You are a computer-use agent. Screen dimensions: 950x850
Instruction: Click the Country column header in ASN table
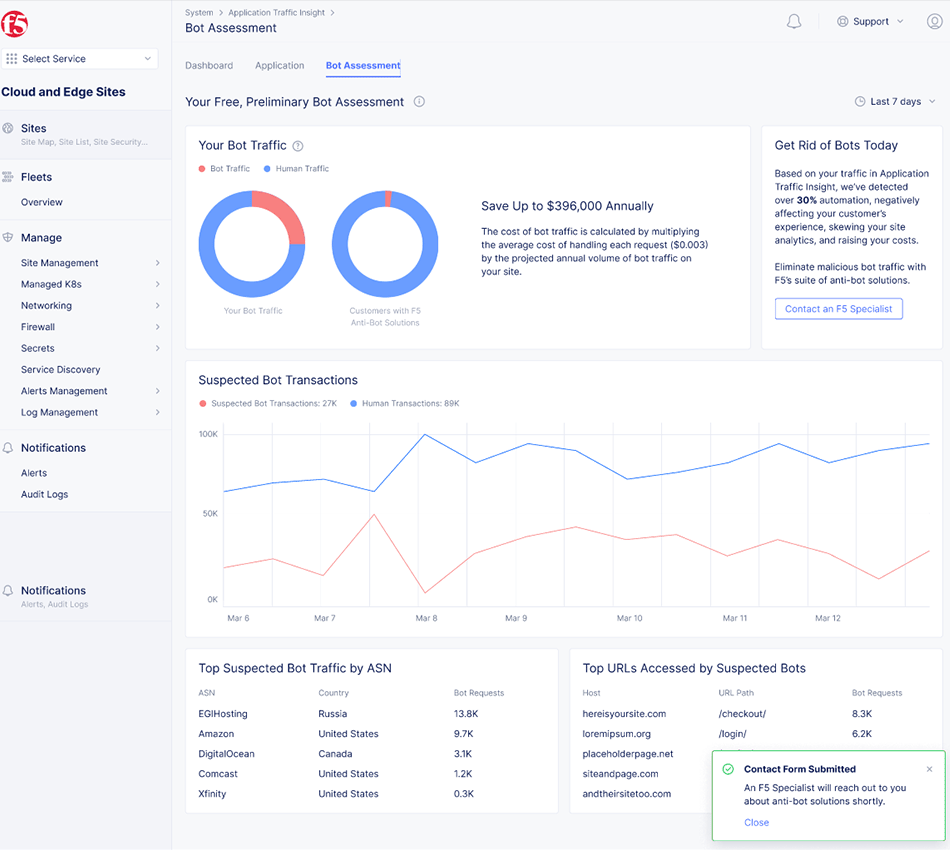coord(334,693)
